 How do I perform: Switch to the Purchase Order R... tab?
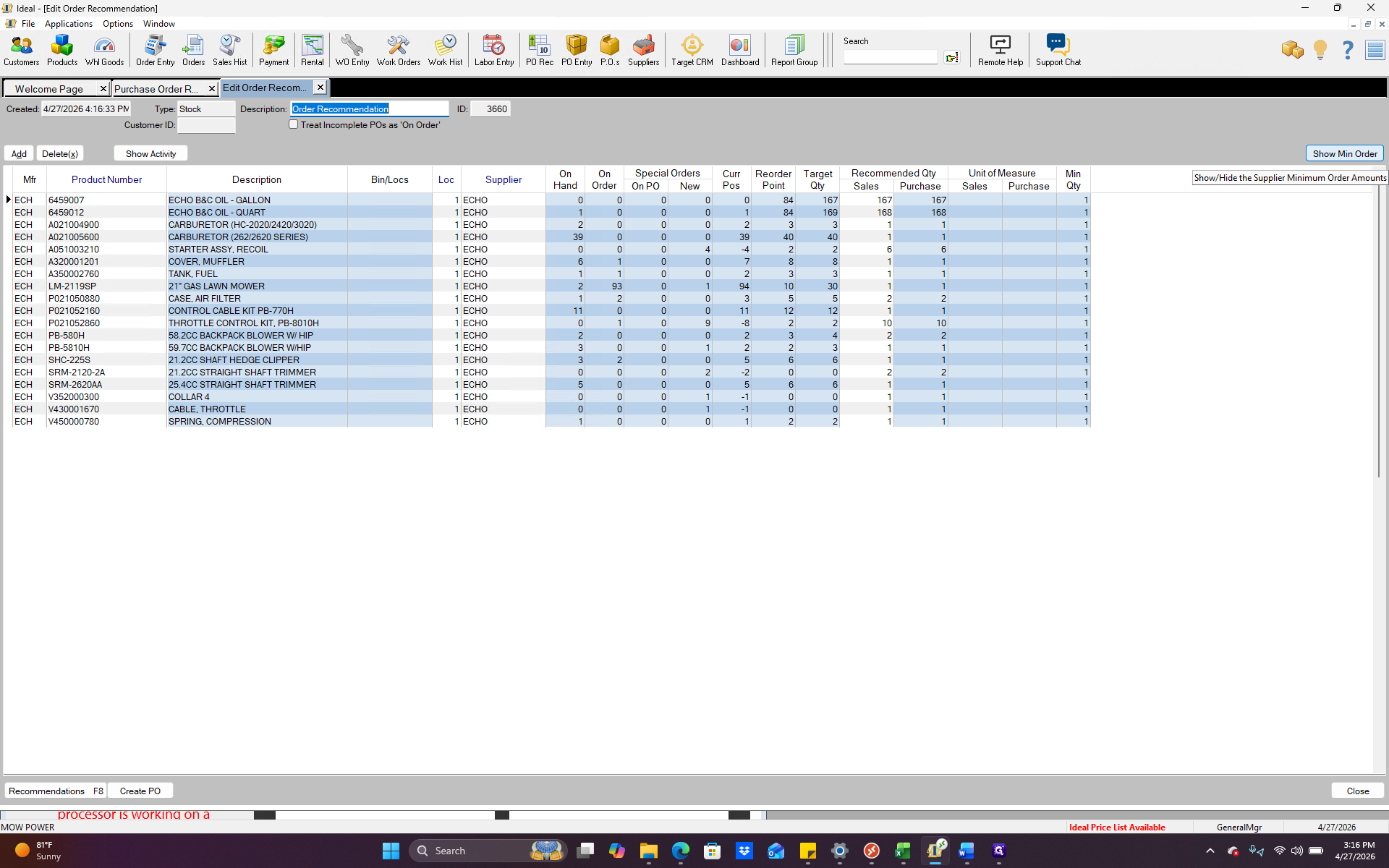click(156, 89)
